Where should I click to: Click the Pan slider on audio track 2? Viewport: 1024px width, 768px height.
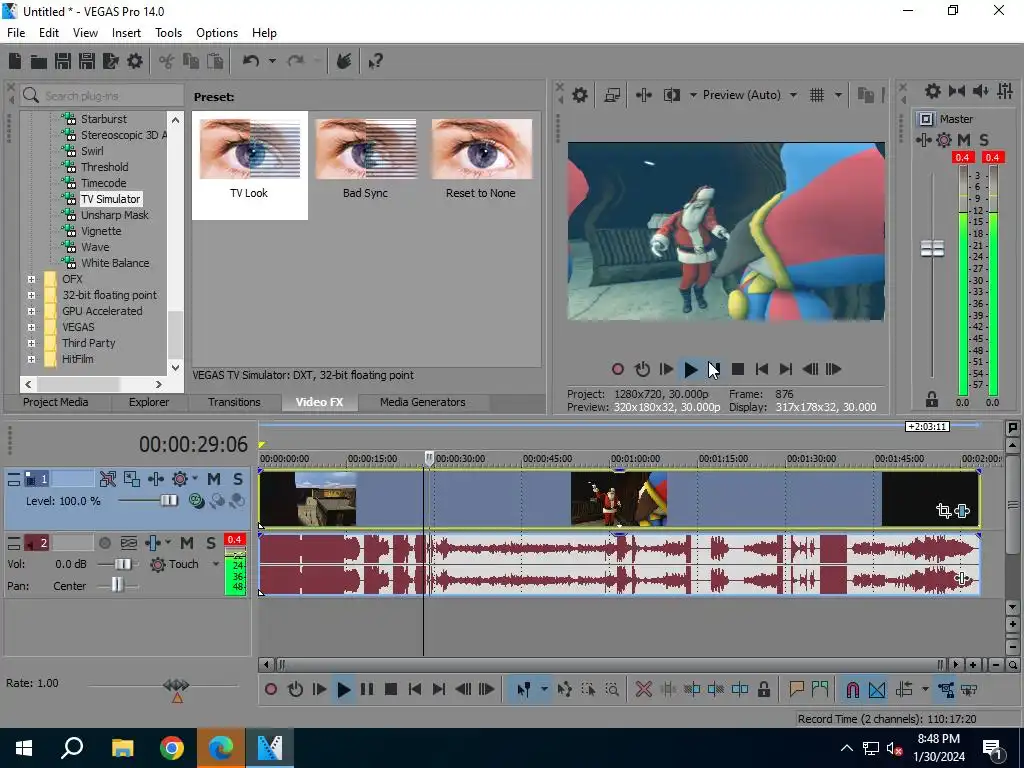[x=118, y=584]
